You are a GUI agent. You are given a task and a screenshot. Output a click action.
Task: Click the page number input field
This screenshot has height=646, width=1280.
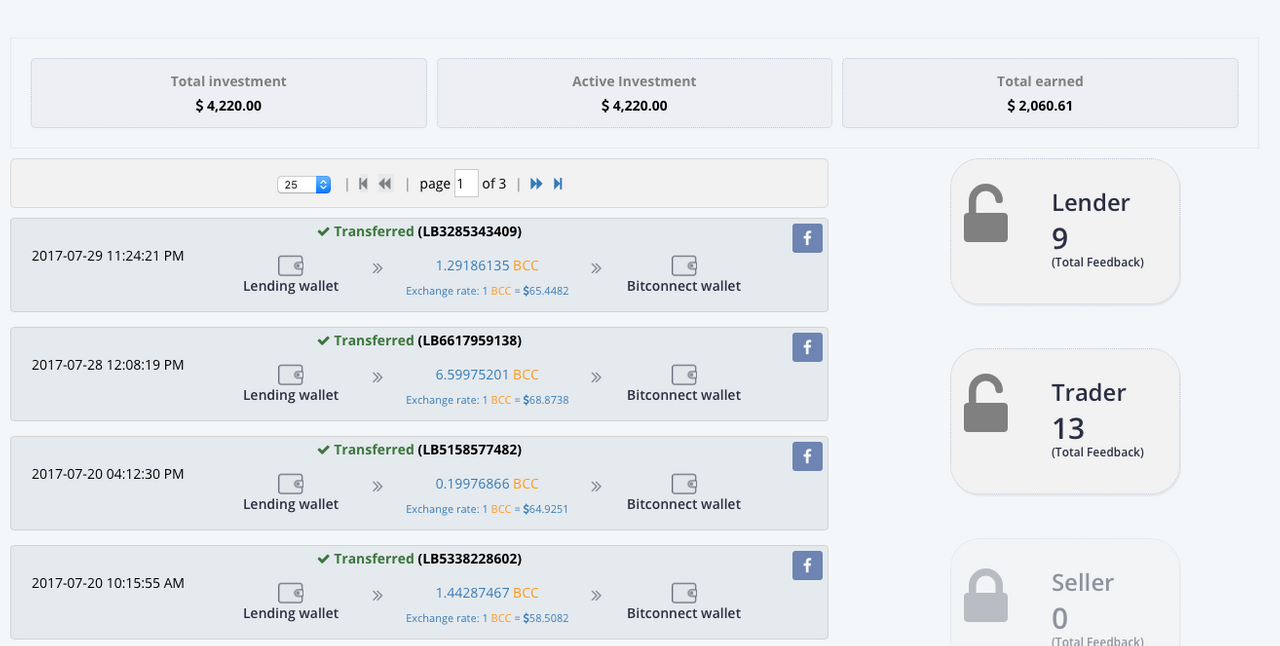(466, 183)
